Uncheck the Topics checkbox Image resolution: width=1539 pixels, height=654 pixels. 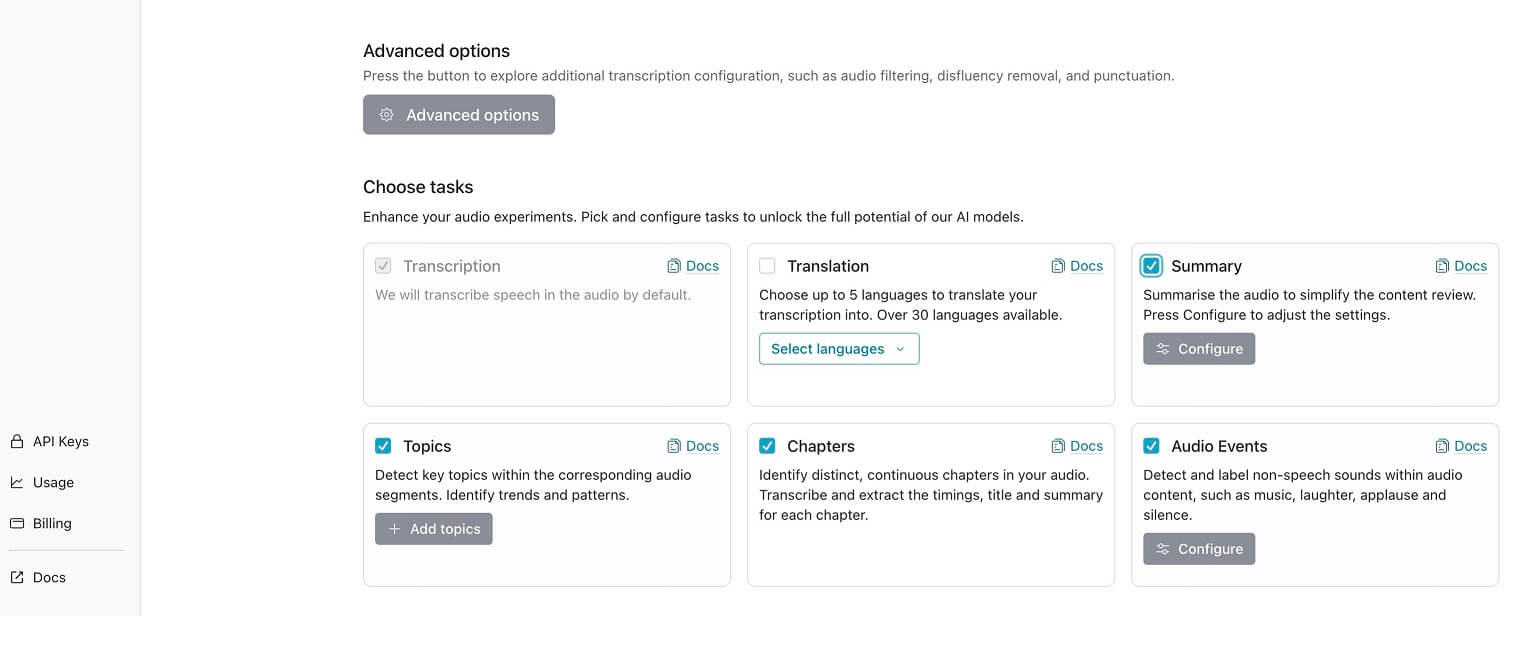tap(383, 445)
